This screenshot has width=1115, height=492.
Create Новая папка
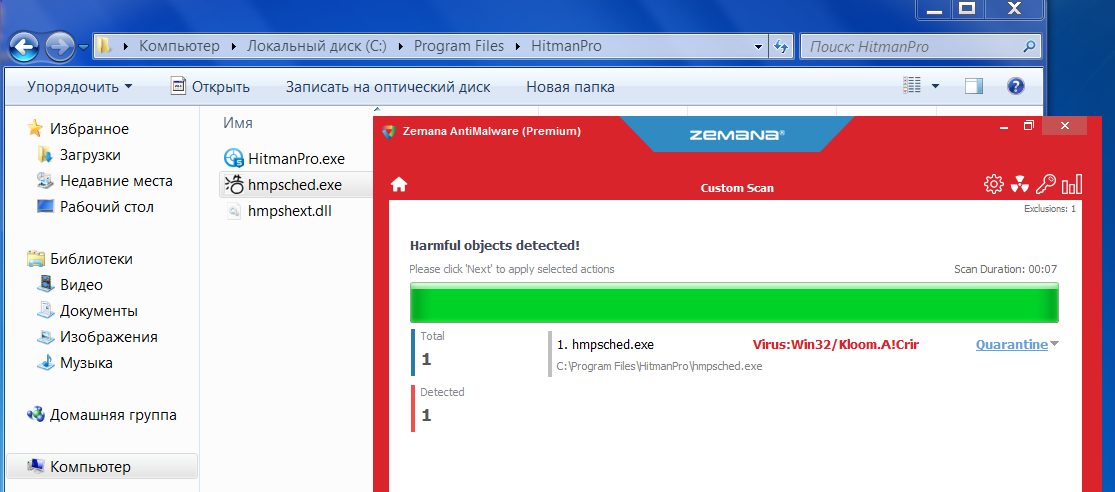point(570,87)
